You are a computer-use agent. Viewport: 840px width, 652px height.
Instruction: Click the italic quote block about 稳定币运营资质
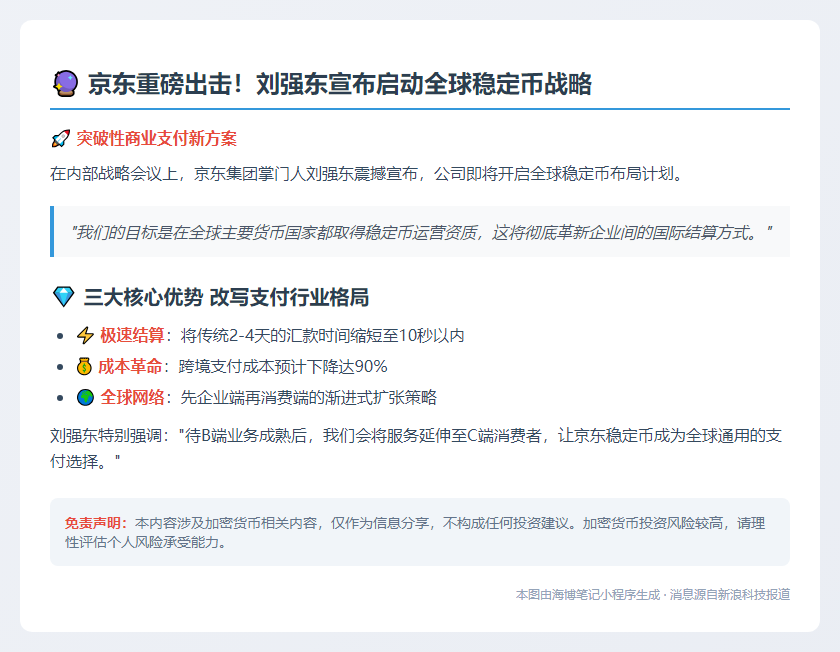pos(422,232)
